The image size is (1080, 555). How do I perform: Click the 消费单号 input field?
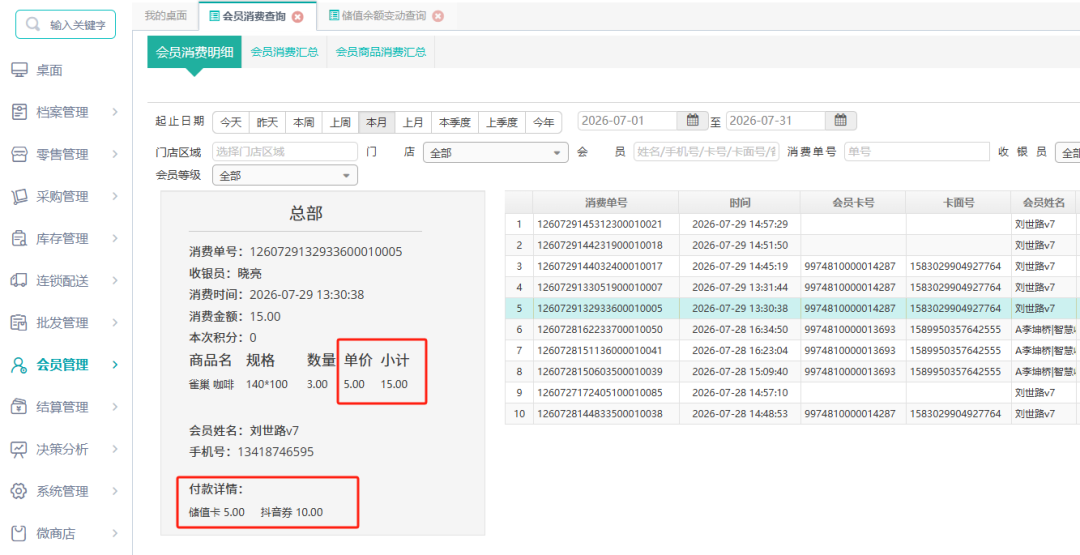click(x=917, y=152)
